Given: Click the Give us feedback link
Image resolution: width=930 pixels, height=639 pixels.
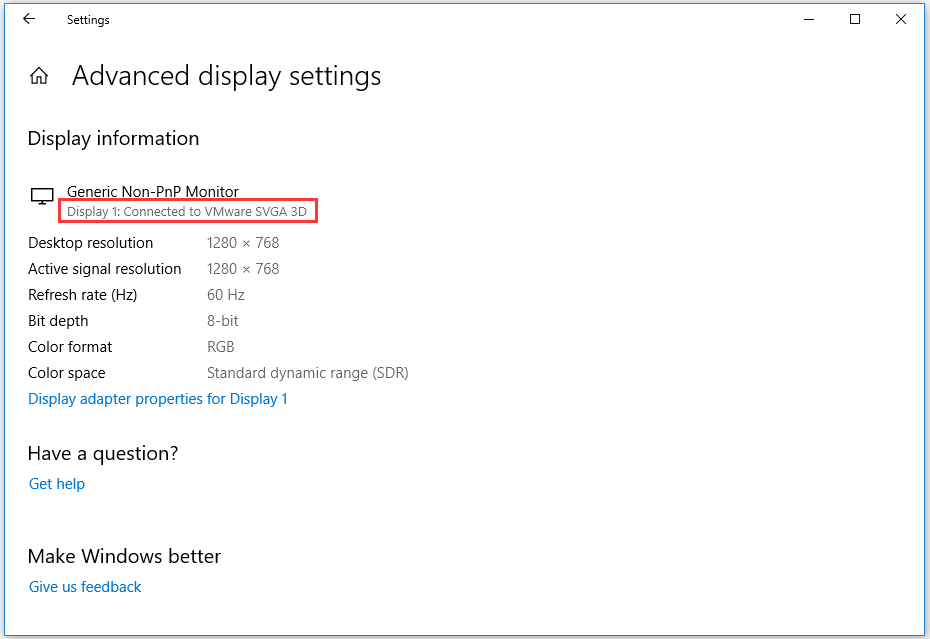Looking at the screenshot, I should (85, 587).
